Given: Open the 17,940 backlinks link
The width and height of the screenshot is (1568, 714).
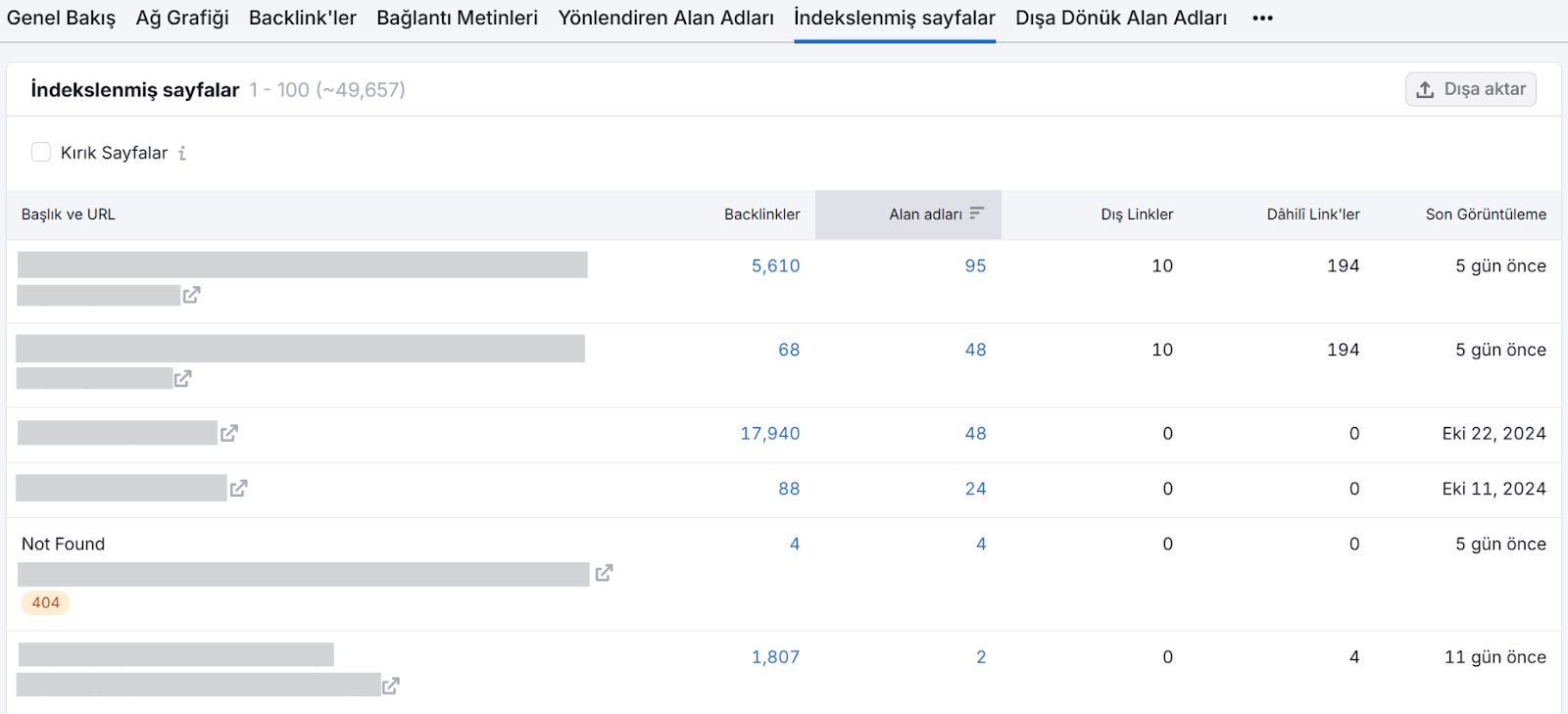Looking at the screenshot, I should [770, 434].
